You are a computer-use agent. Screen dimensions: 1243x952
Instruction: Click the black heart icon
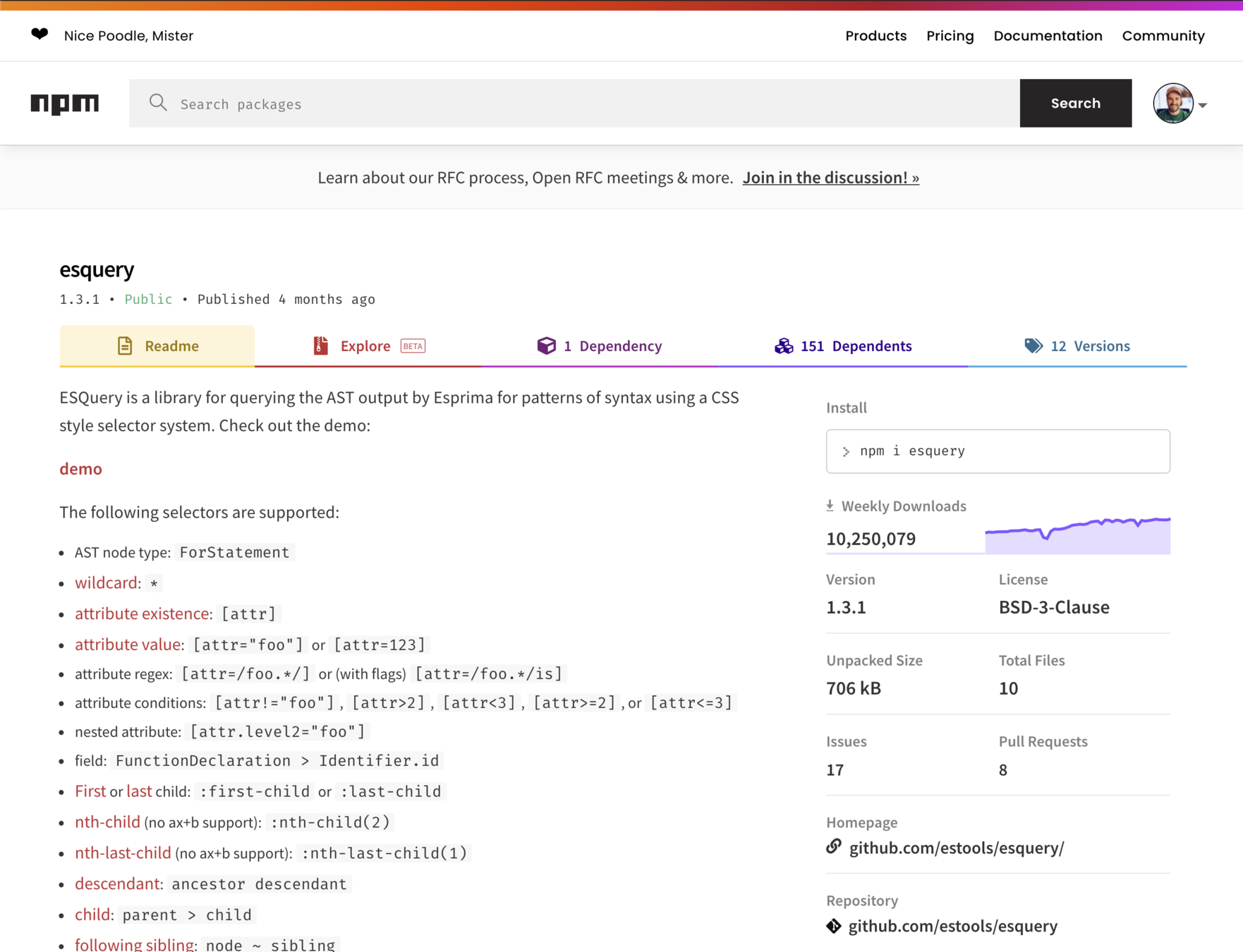(40, 34)
